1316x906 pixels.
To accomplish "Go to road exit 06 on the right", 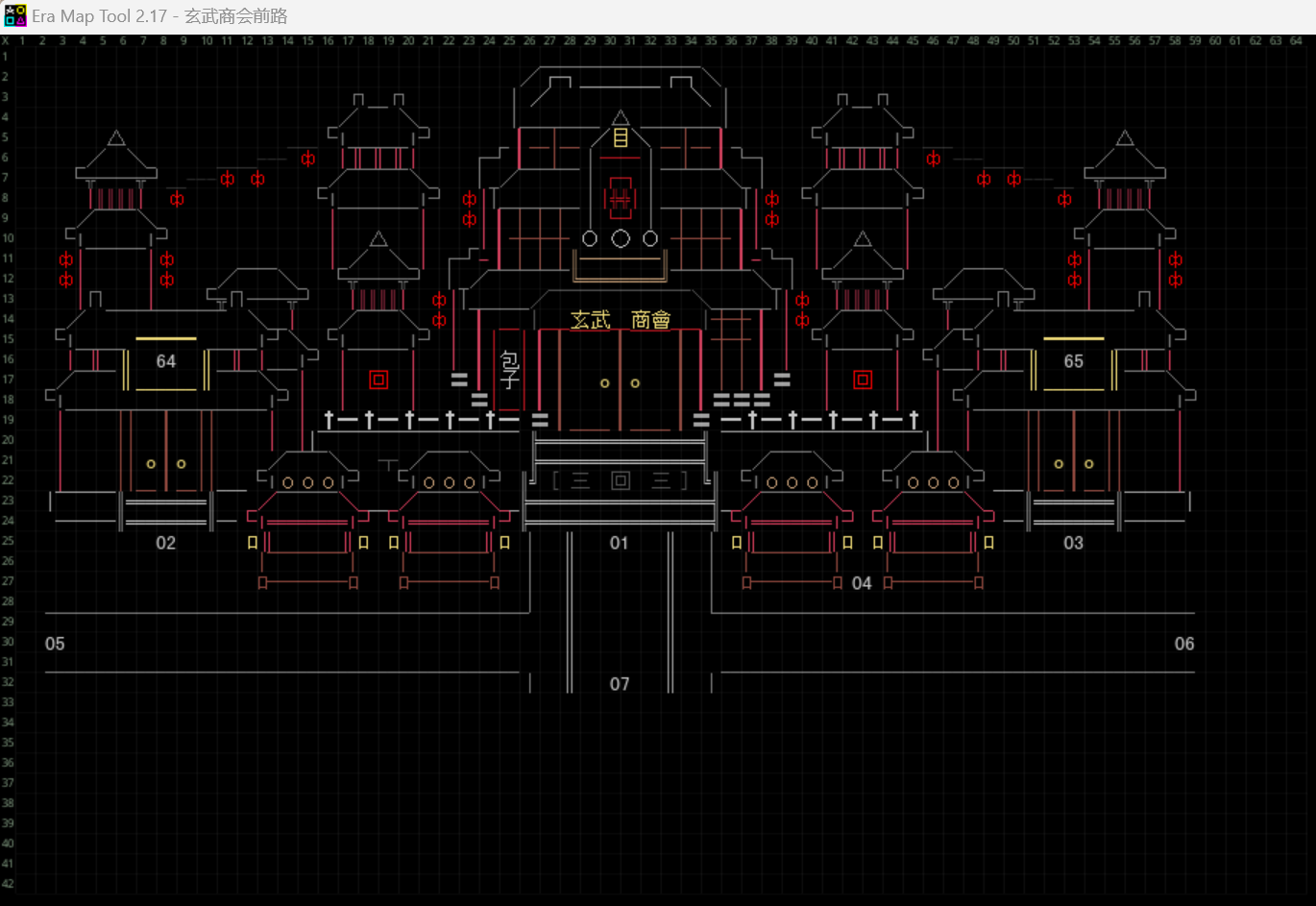I will (x=1184, y=645).
